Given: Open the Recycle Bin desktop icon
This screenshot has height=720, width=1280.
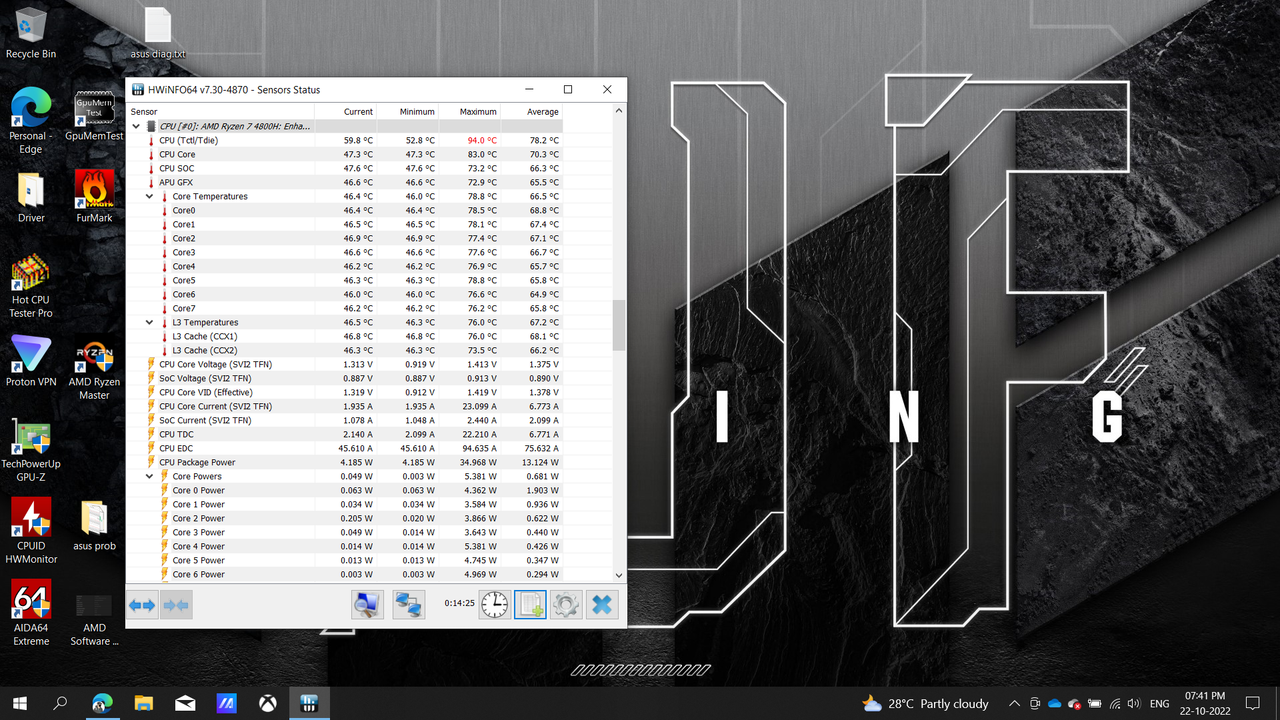Looking at the screenshot, I should [31, 33].
